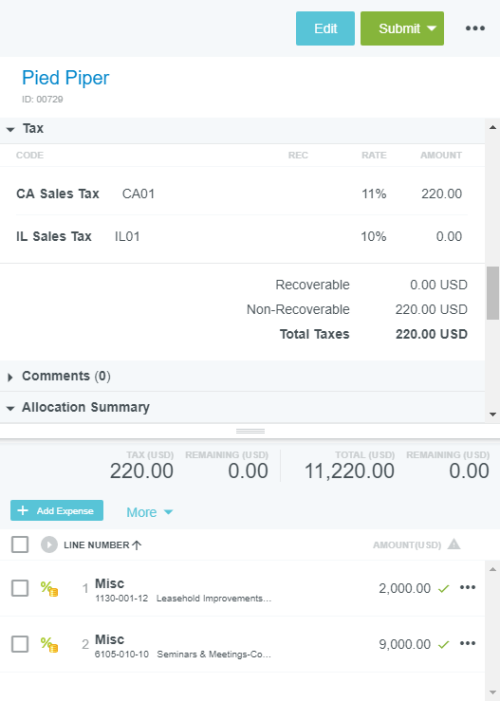This screenshot has width=500, height=701.
Task: Open the Pied Piper vendor link
Action: [x=65, y=78]
